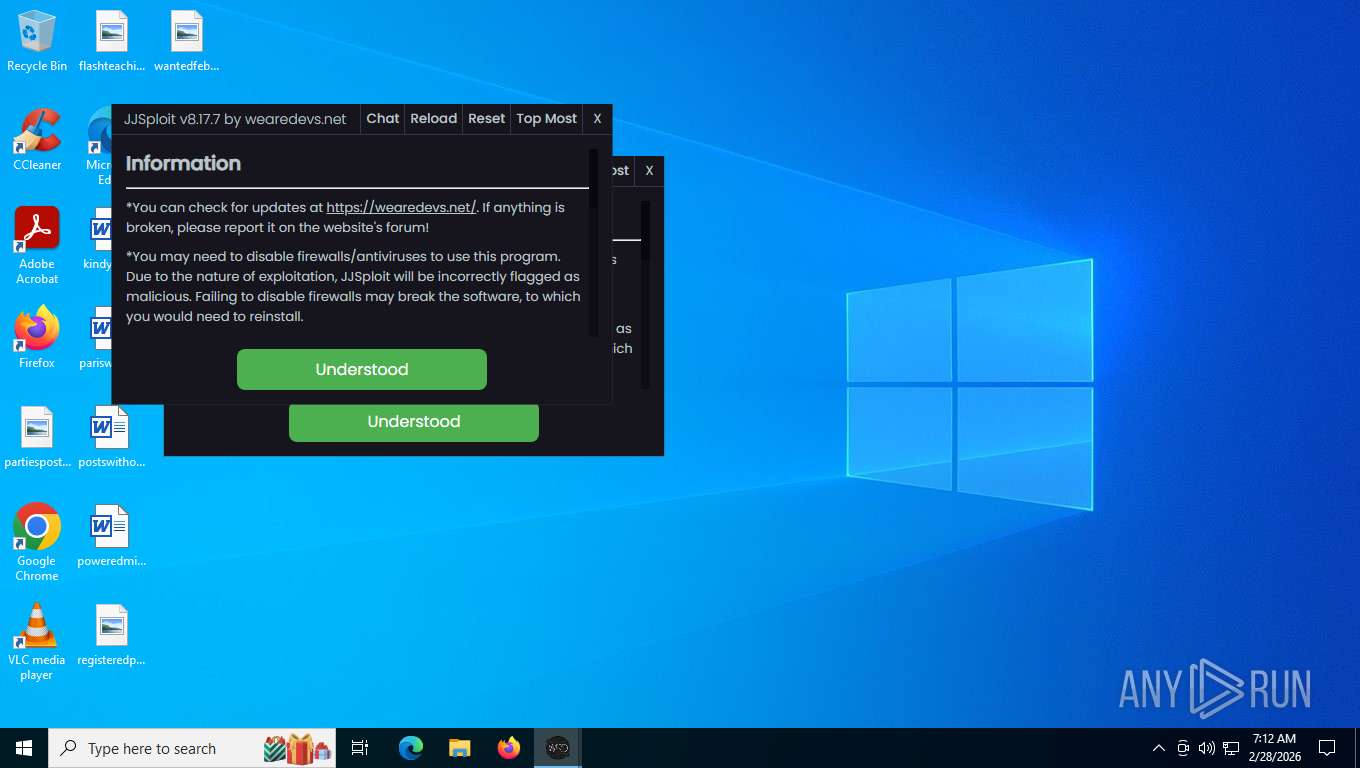Open the poweredmi... Word document
Image resolution: width=1360 pixels, height=768 pixels.
coord(112,536)
